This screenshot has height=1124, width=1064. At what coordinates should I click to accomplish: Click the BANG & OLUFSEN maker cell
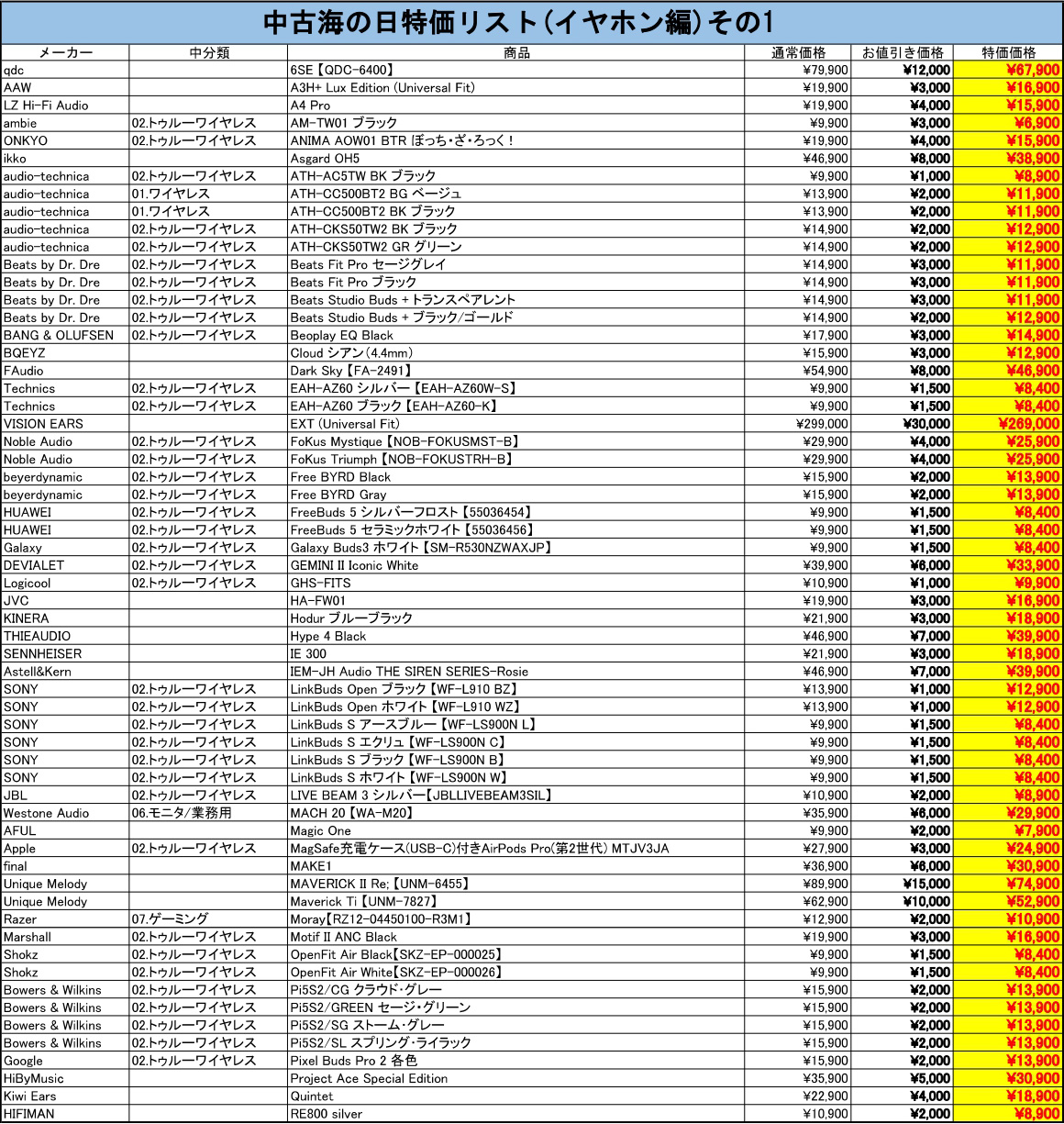coord(65,336)
